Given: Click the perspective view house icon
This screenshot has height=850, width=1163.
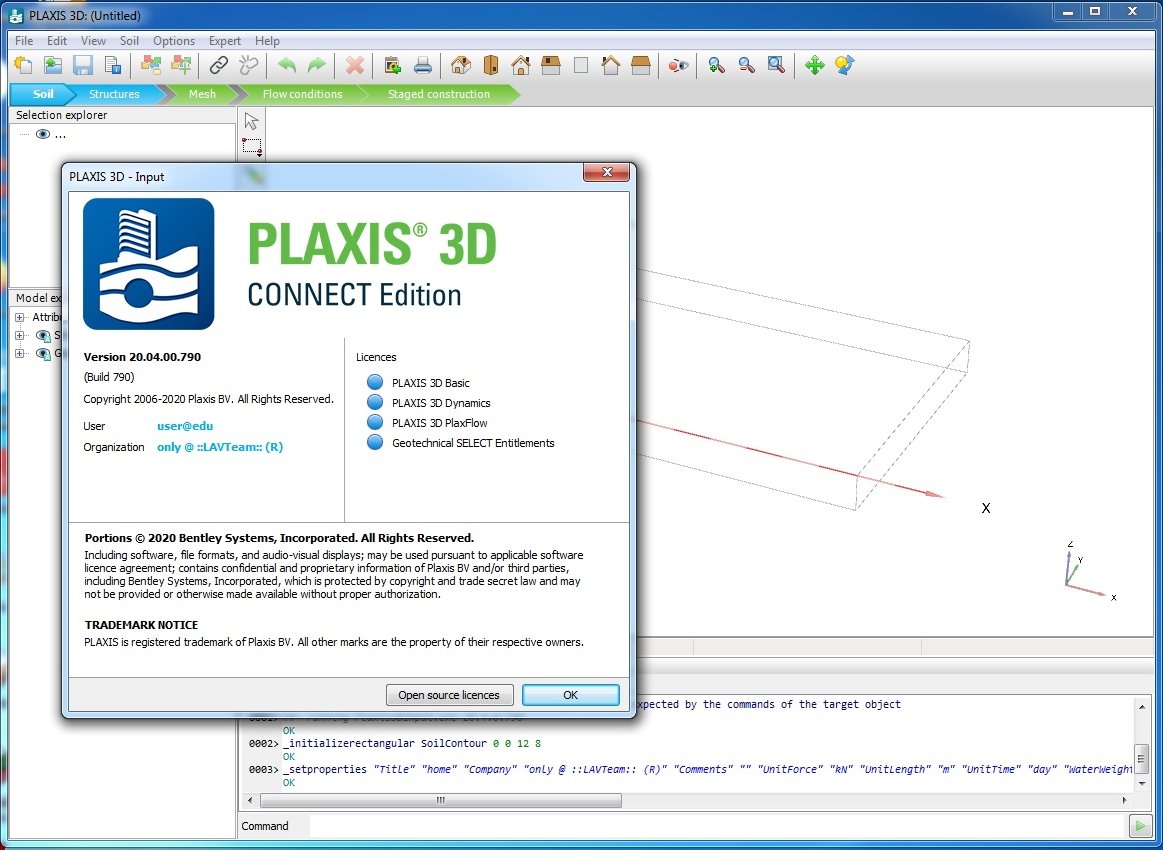Looking at the screenshot, I should (x=461, y=65).
